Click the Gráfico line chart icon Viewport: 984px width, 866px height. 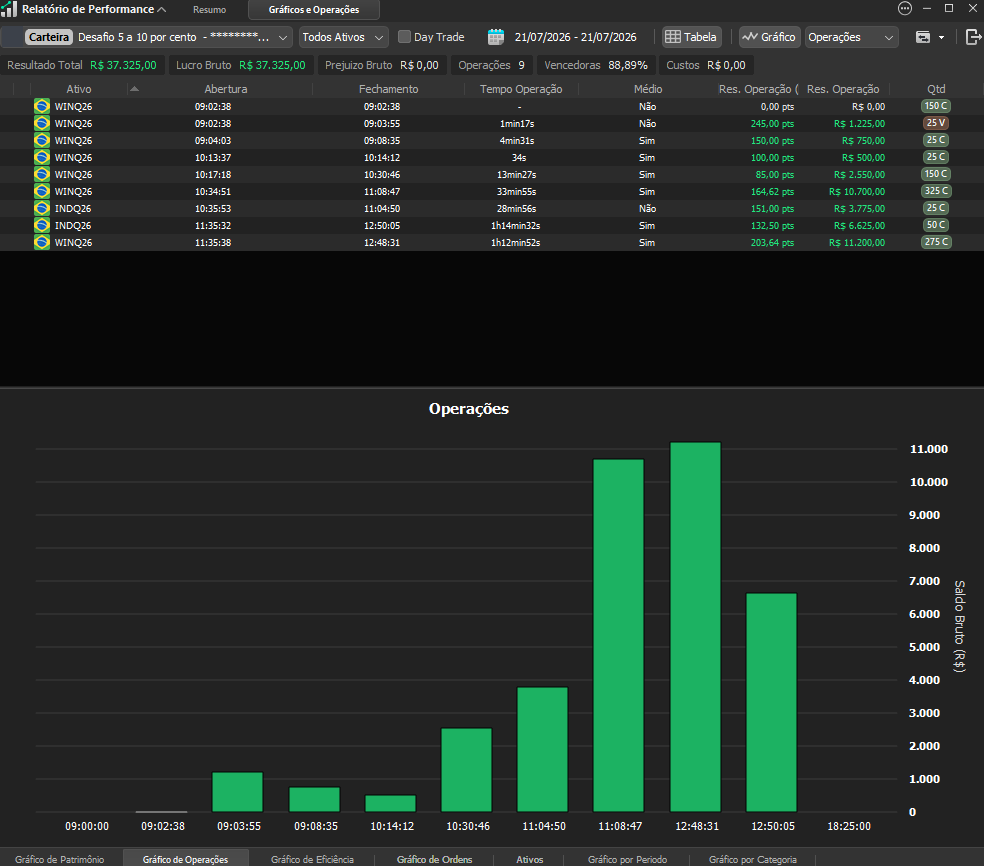[x=749, y=37]
